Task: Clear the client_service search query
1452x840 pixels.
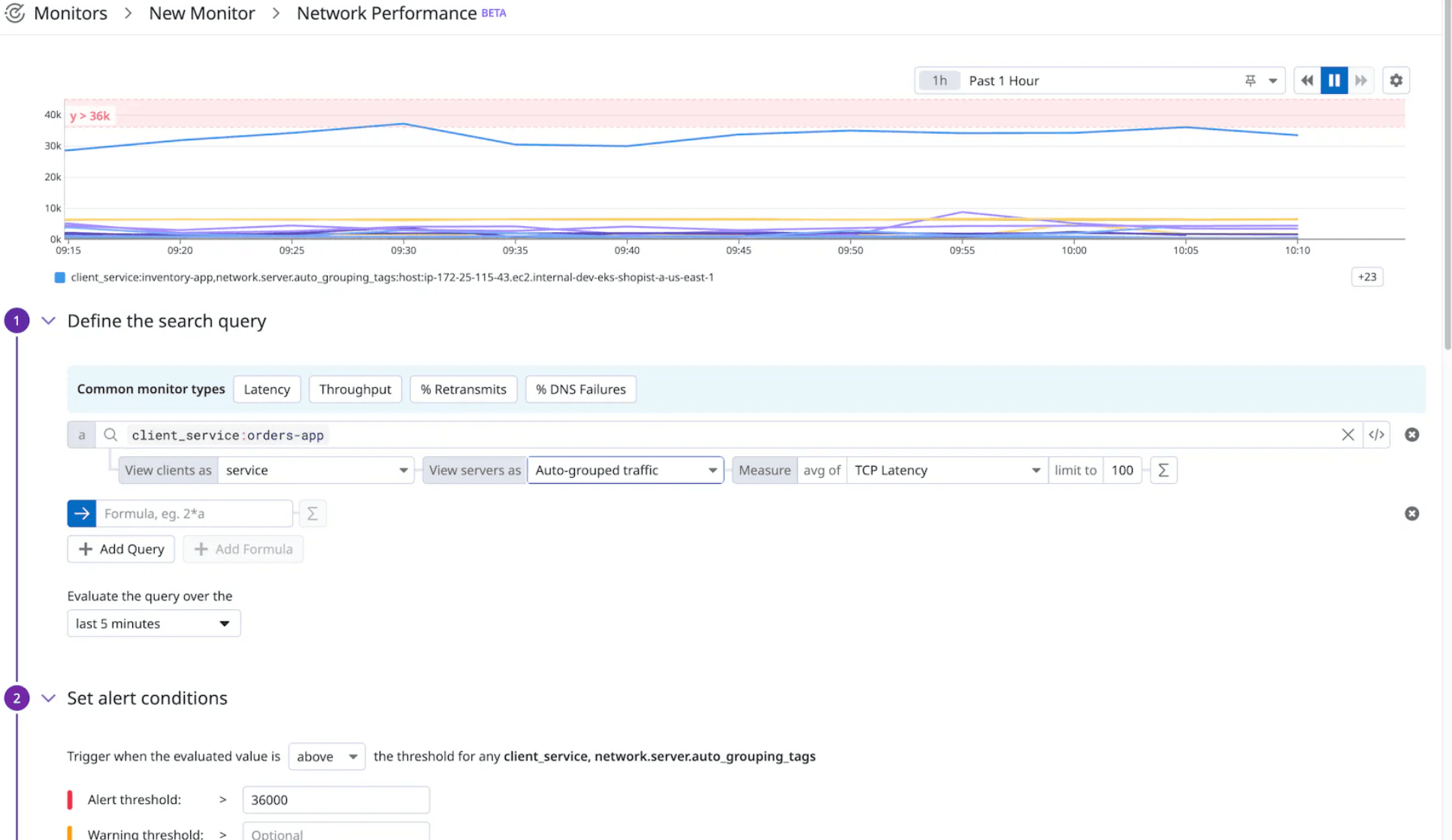Action: point(1348,435)
